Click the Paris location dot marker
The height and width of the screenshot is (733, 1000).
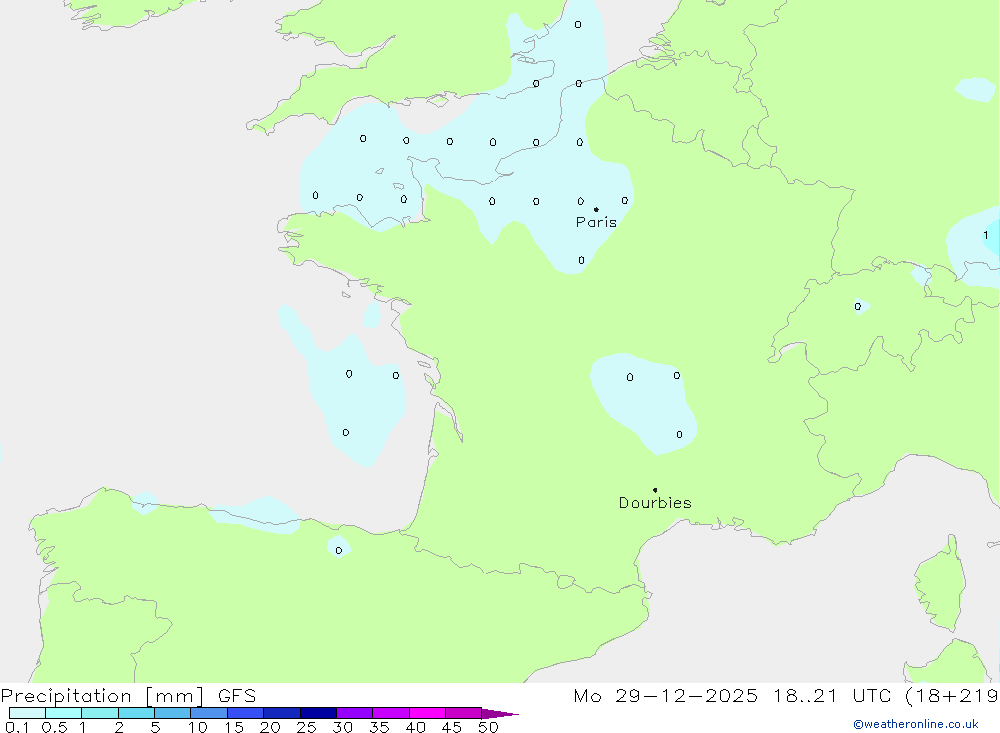[596, 209]
